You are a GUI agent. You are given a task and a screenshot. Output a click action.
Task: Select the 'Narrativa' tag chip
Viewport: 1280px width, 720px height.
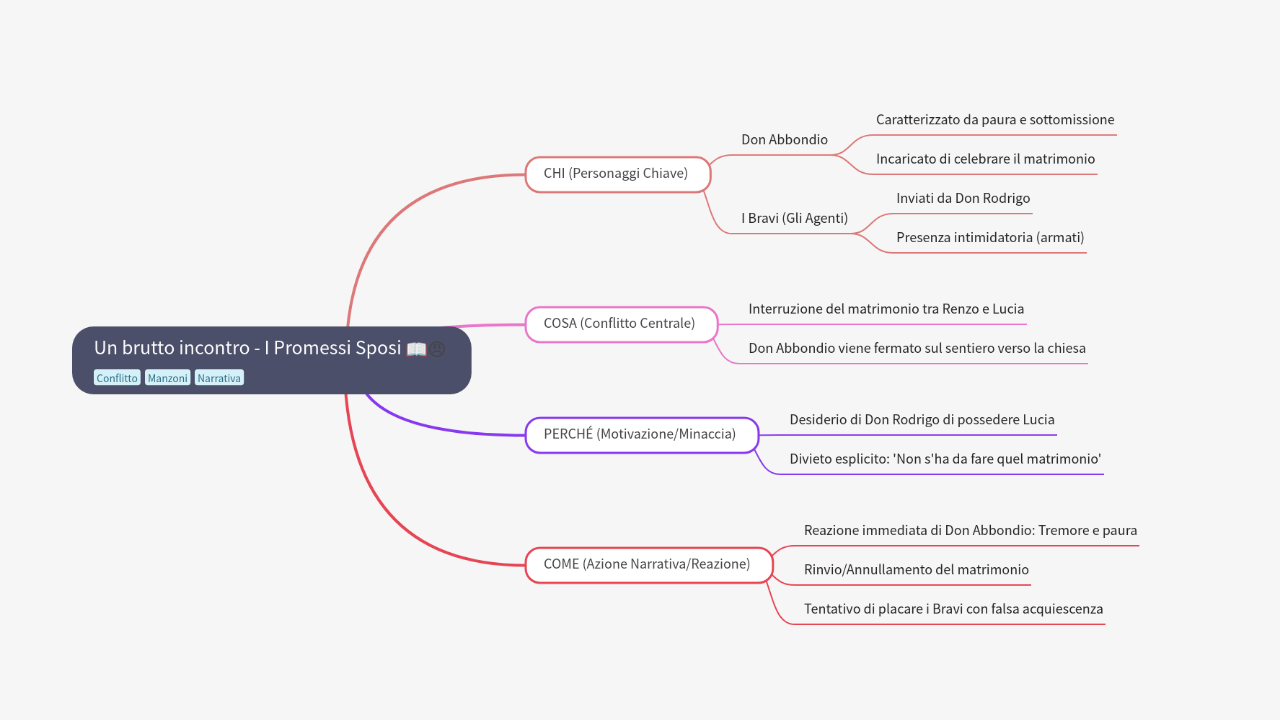click(x=218, y=377)
